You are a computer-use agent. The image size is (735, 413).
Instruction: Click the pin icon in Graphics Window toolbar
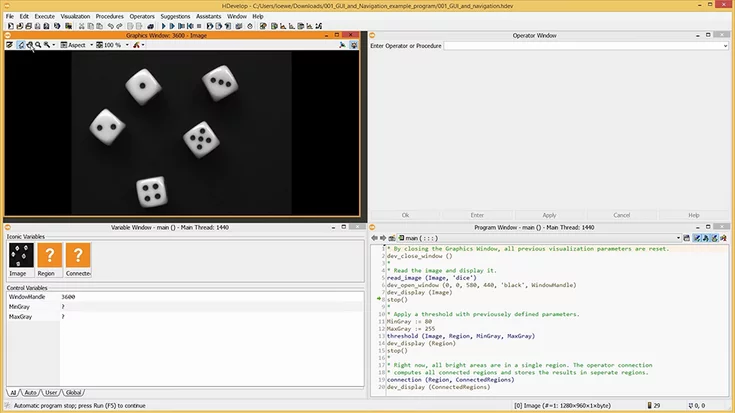click(x=354, y=45)
